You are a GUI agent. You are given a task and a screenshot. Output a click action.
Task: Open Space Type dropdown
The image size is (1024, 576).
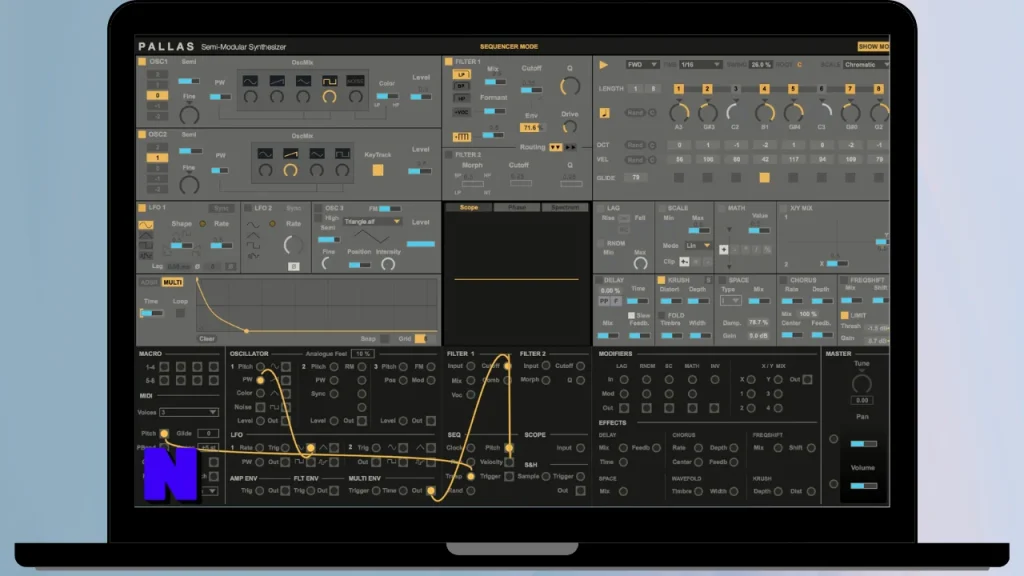tap(730, 300)
